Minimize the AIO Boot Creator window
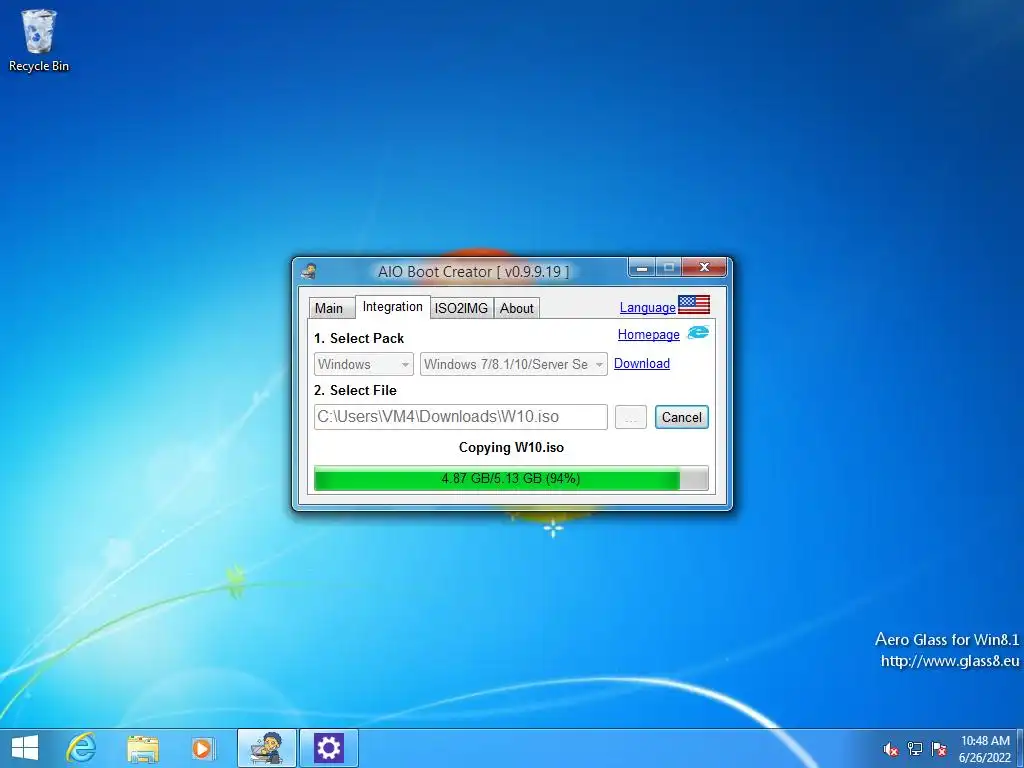This screenshot has width=1024, height=768. 642,267
